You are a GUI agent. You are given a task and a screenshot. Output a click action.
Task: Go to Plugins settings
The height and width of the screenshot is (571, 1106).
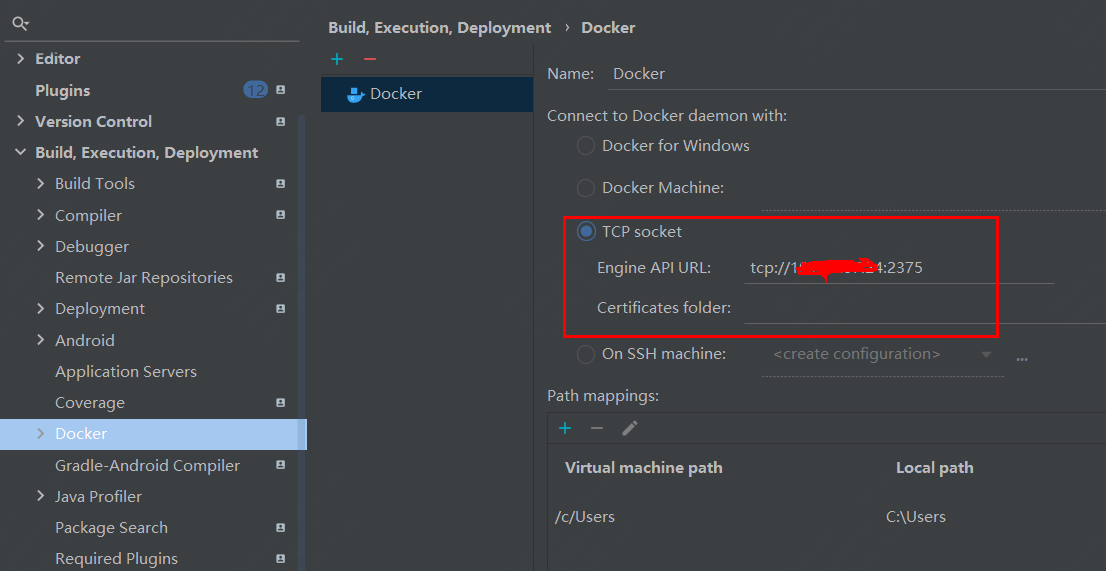(x=63, y=91)
